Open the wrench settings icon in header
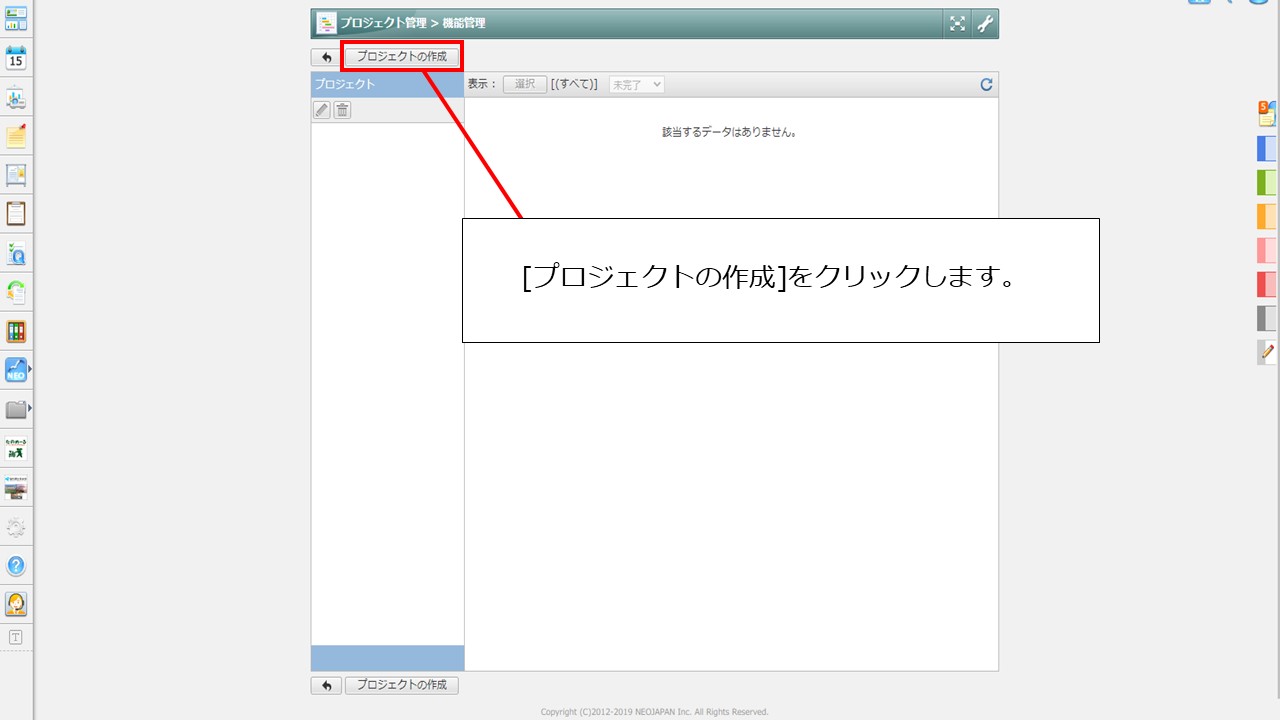1280x720 pixels. click(985, 24)
